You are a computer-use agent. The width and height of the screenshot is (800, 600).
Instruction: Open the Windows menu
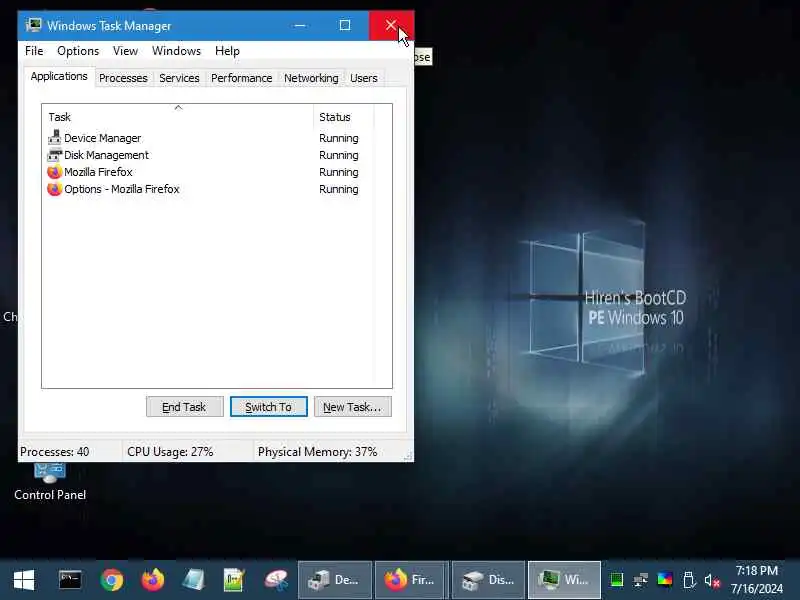point(176,51)
